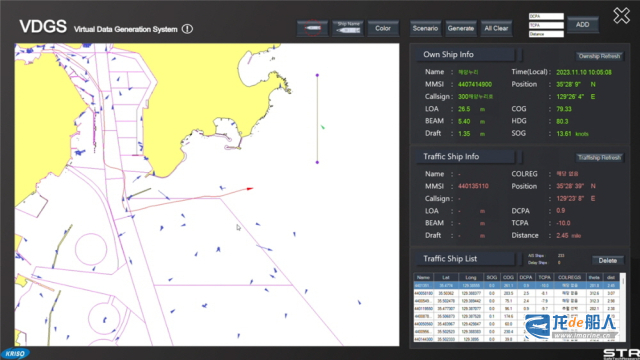Viewport: 640px width, 360px height.
Task: Sort the list by DCPA column header
Action: (526, 277)
